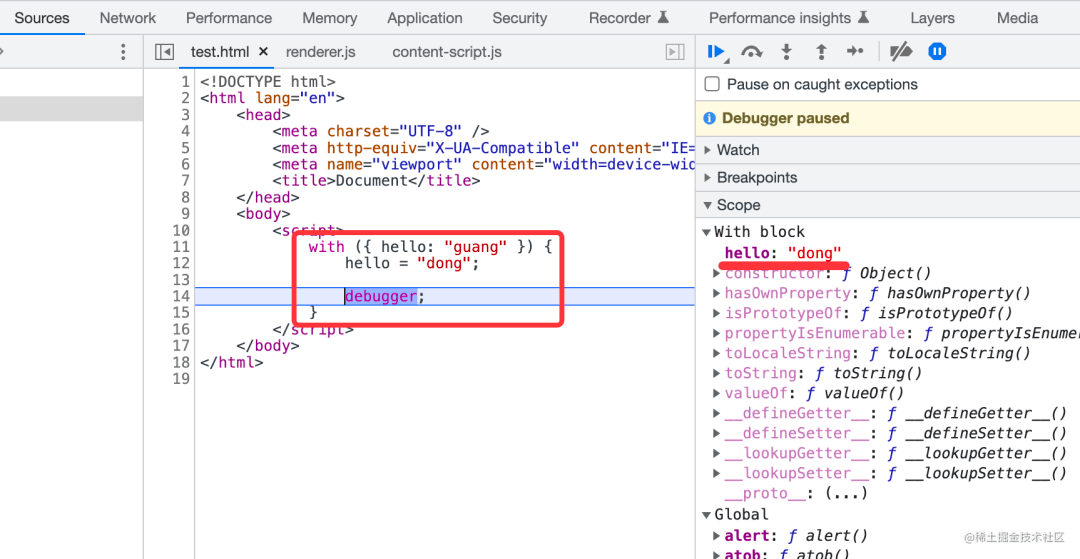Resume script execution button
This screenshot has height=559, width=1080.
tap(716, 52)
